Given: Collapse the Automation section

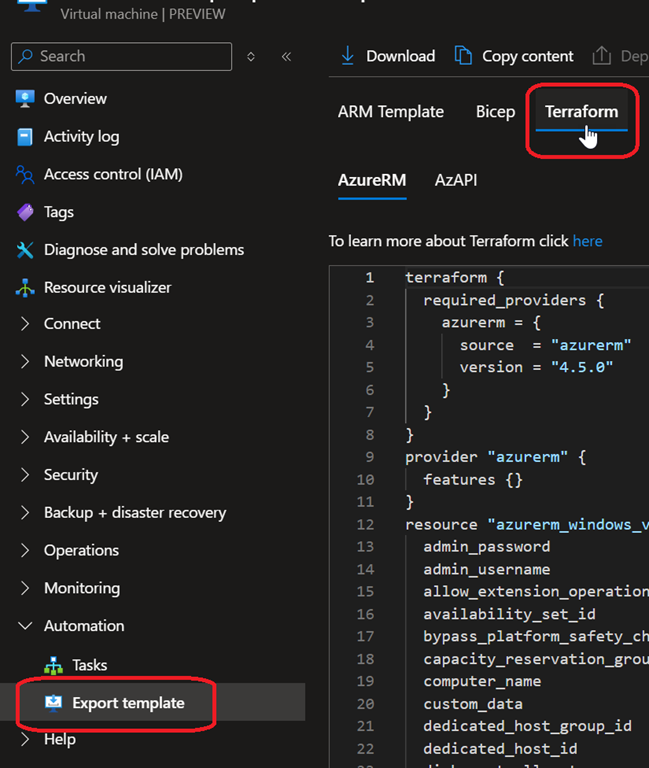Looking at the screenshot, I should pos(26,626).
